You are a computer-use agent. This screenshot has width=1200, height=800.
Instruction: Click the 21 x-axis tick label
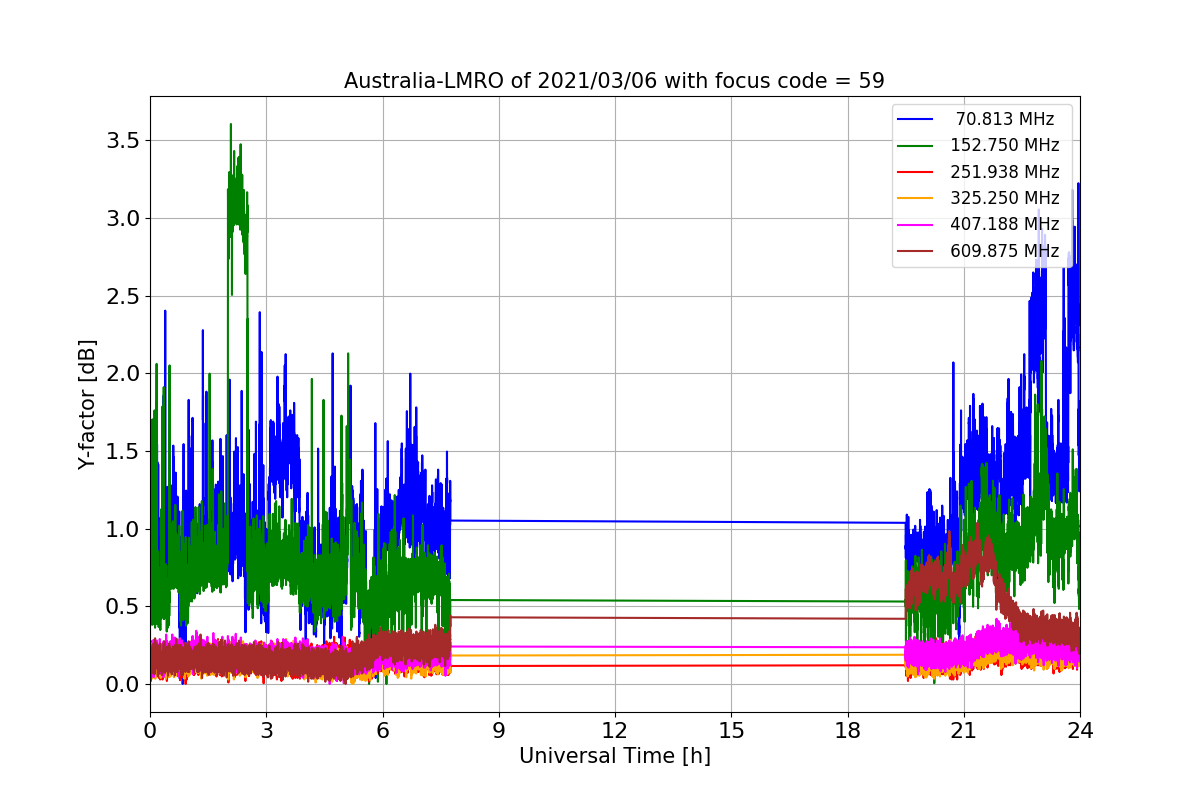(963, 731)
